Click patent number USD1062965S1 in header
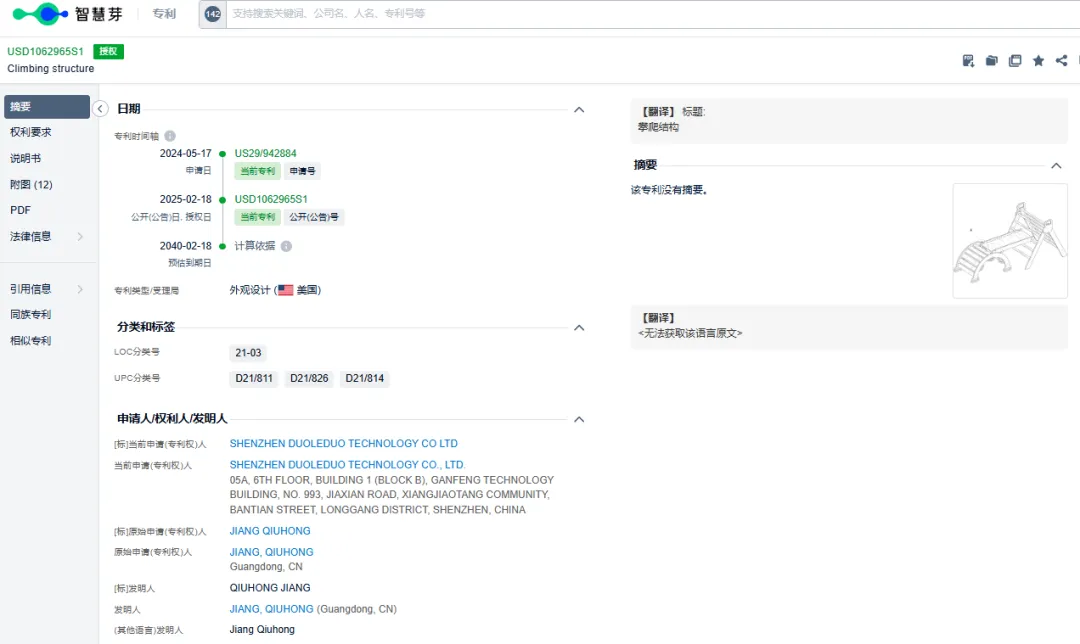The width and height of the screenshot is (1080, 644). [45, 52]
